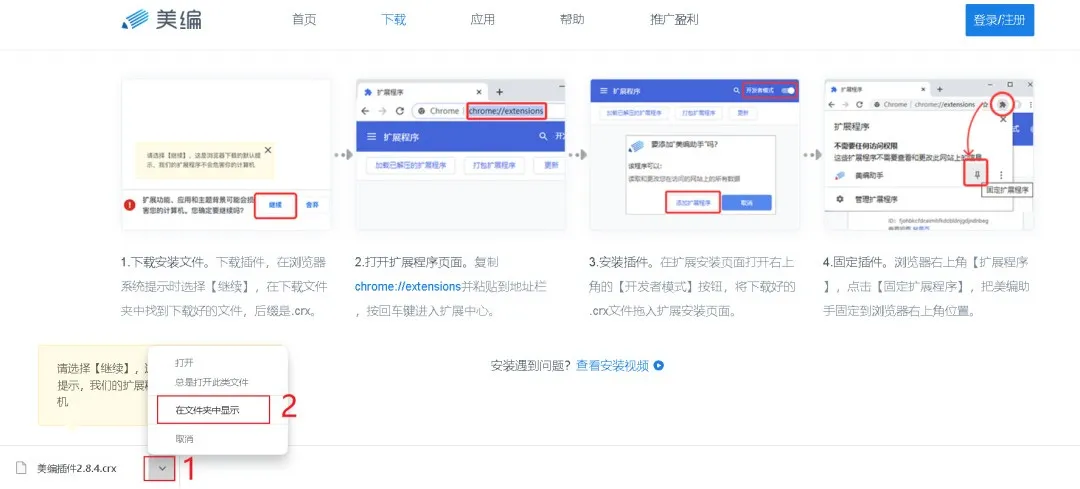Click the 安装遇到问题? text
Viewport: 1080px width, 489px height.
pyautogui.click(x=531, y=366)
